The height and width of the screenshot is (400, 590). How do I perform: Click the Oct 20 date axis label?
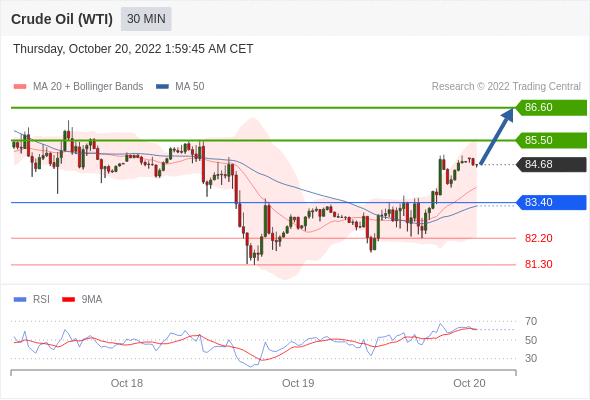469,383
